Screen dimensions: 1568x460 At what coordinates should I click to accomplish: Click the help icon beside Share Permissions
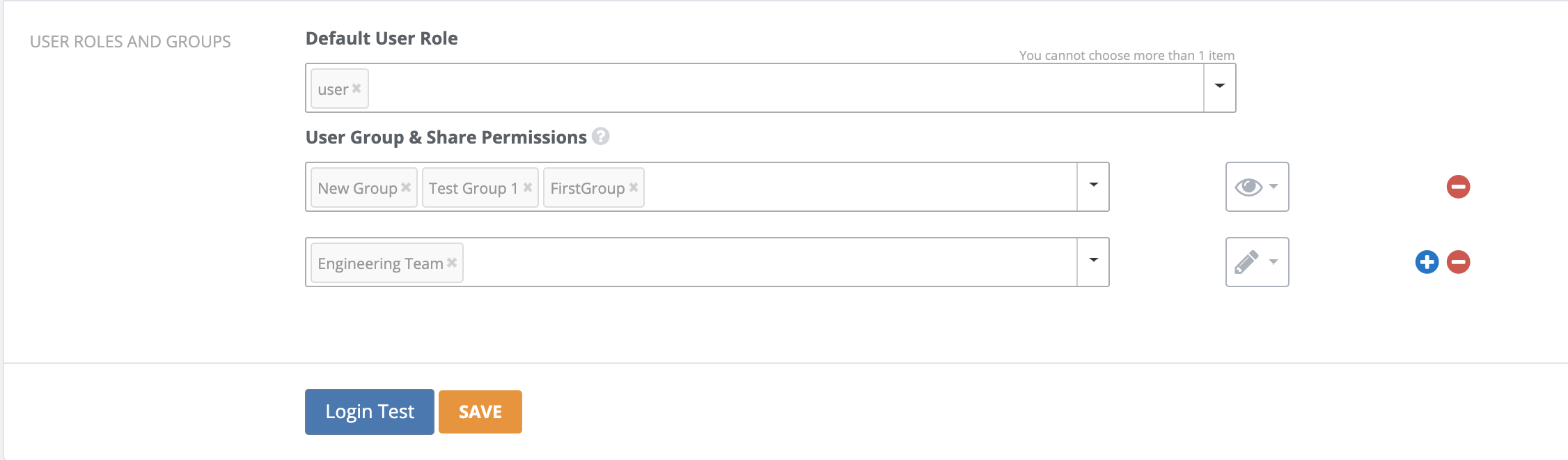(x=601, y=137)
